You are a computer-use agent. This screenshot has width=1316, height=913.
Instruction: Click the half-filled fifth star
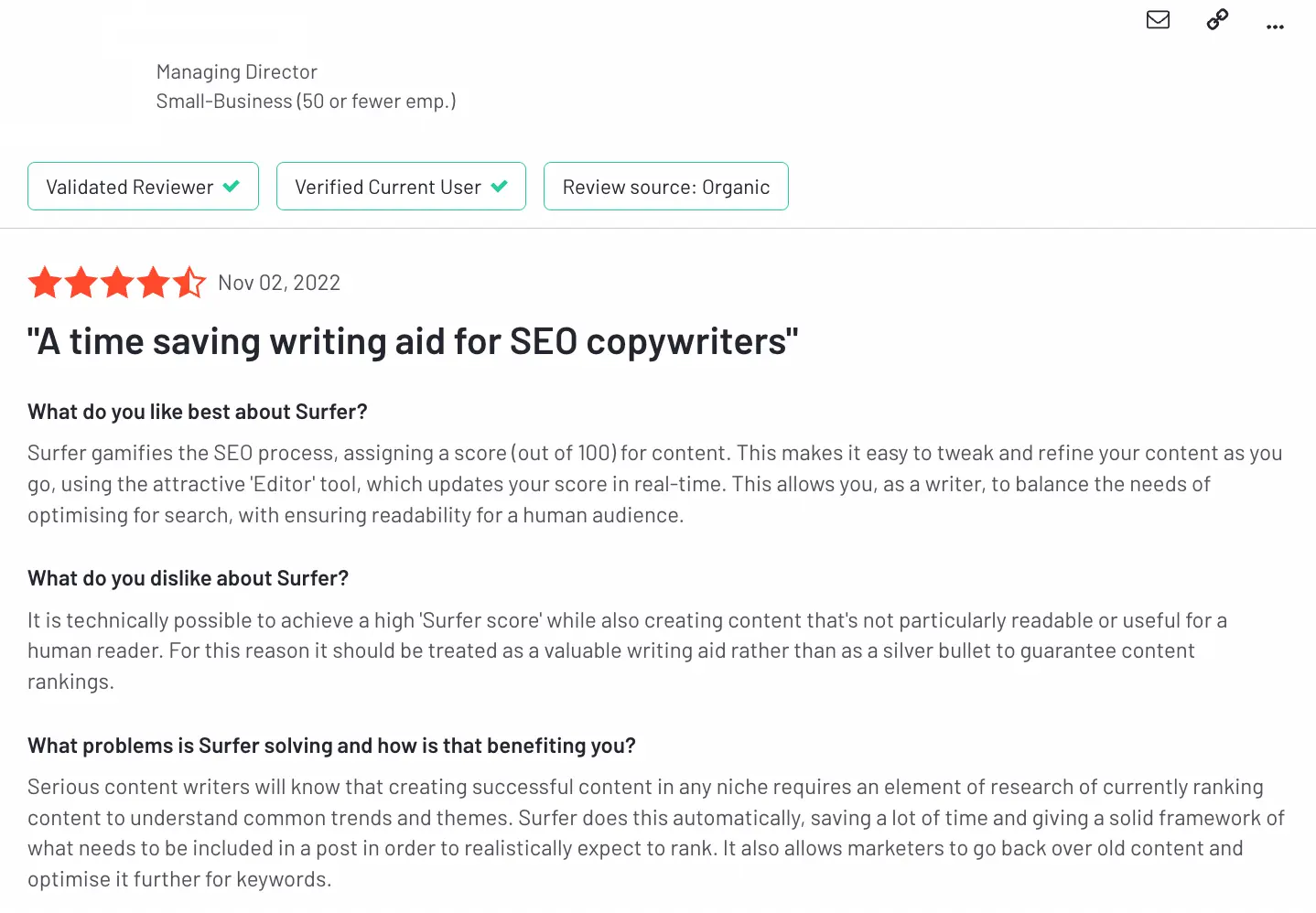click(x=189, y=283)
